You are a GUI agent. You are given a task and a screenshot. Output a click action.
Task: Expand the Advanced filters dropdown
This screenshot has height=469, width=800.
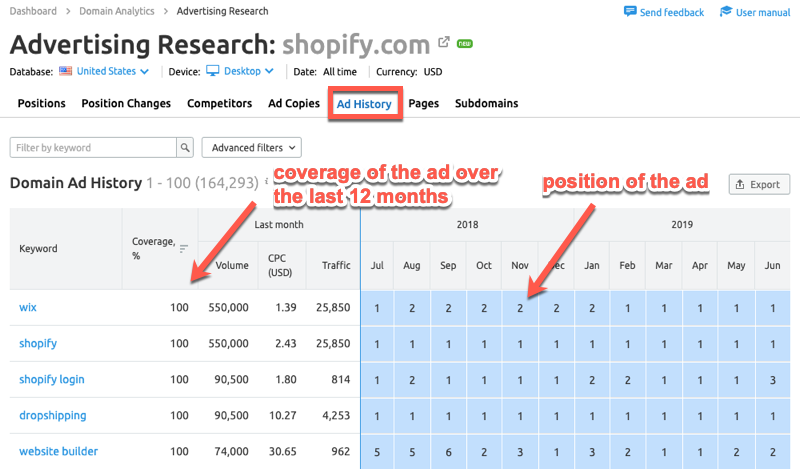tap(251, 148)
